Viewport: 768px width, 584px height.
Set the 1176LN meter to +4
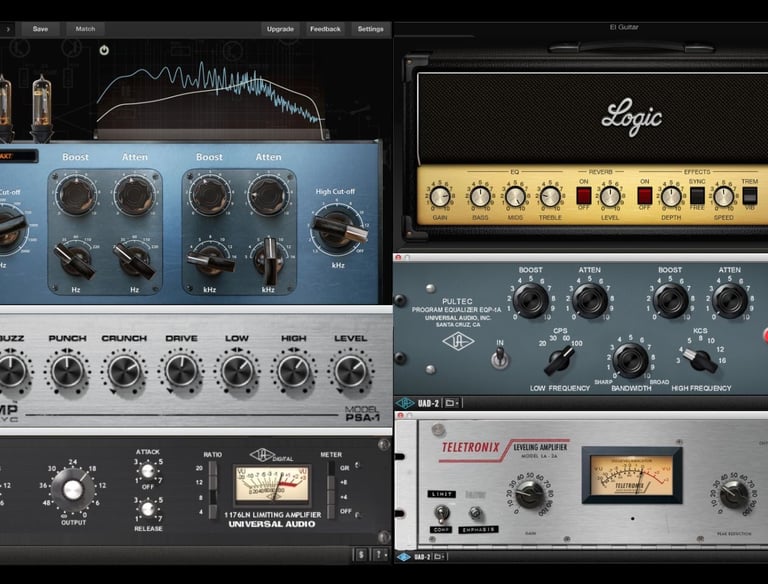(332, 497)
